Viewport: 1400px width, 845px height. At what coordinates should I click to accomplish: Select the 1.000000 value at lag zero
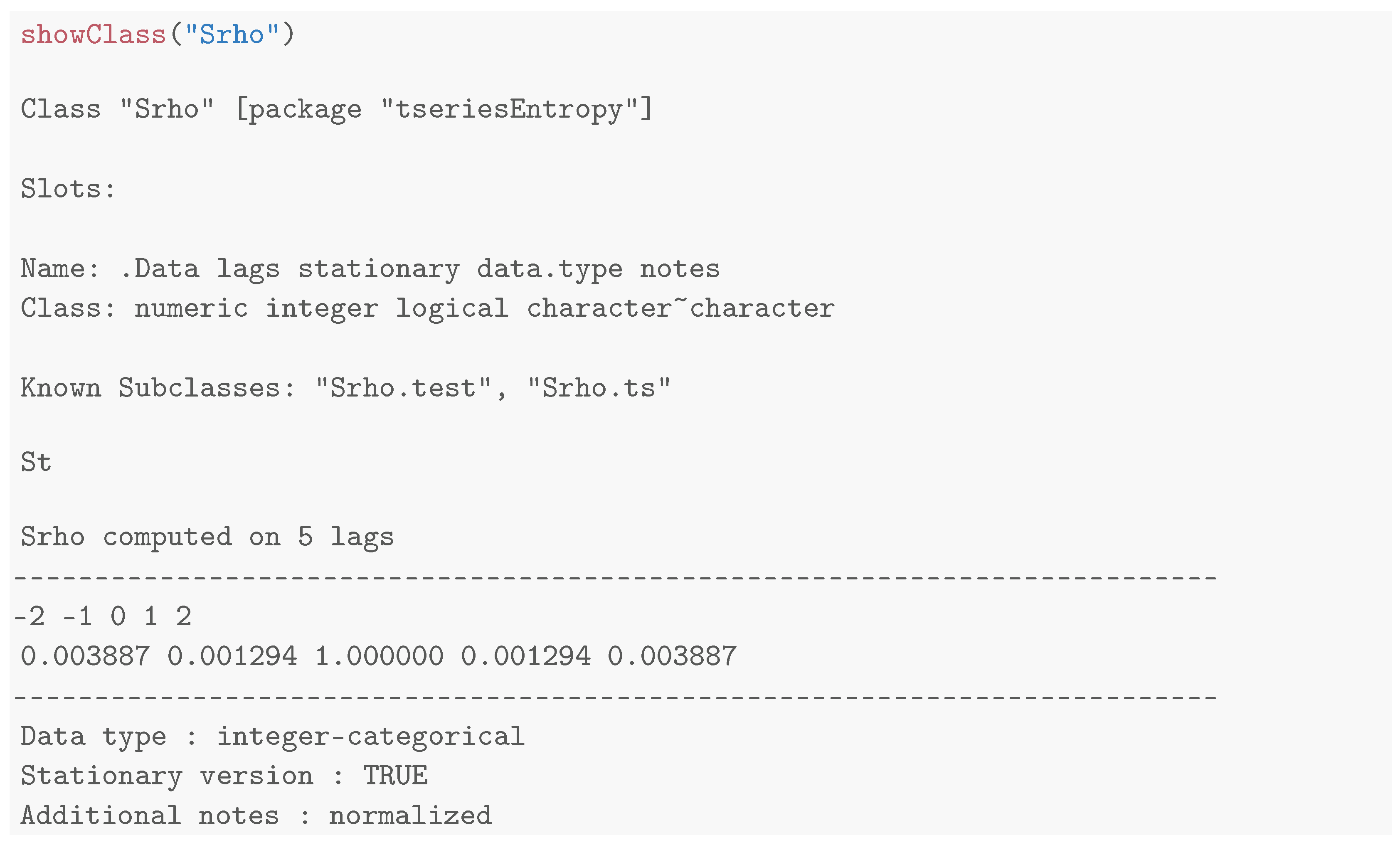[378, 656]
